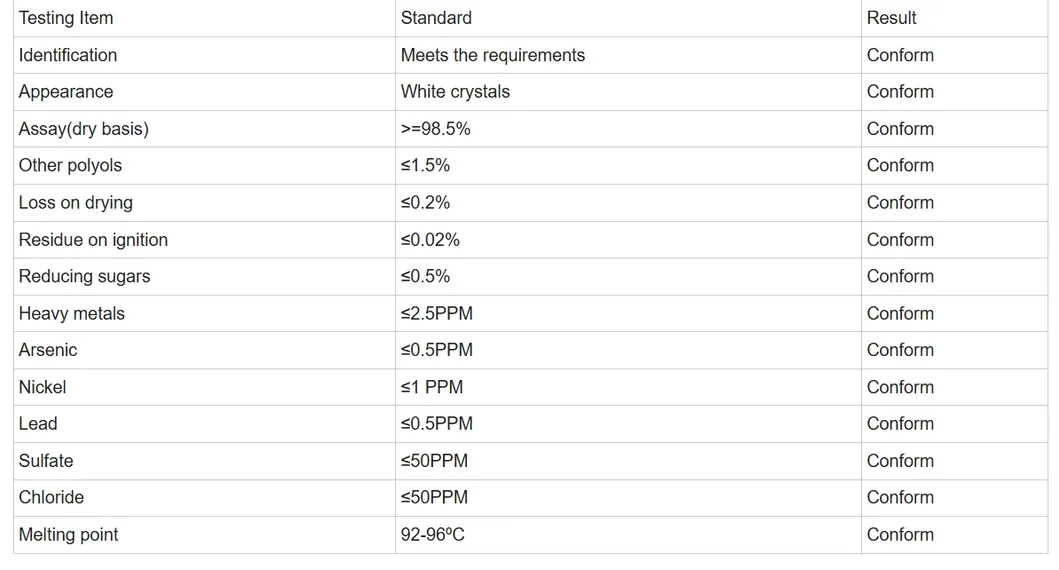Click the '≤1 PPM' Nickel standard
Image resolution: width=1059 pixels, height=570 pixels.
(432, 387)
